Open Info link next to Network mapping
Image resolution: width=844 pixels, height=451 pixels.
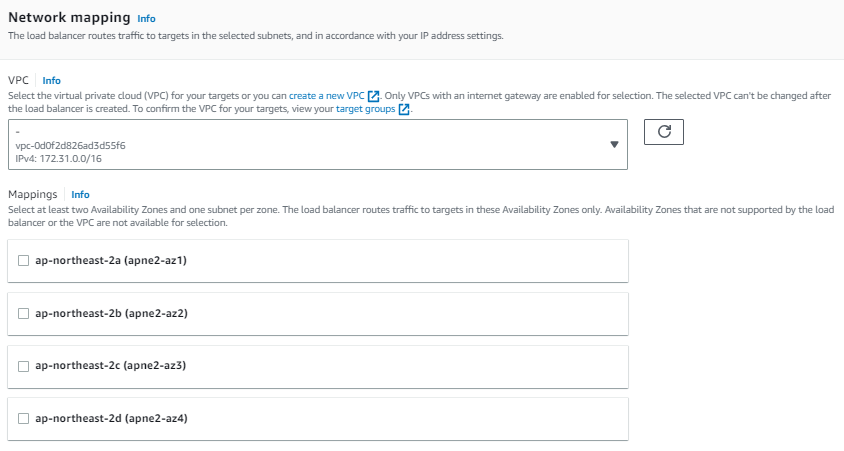(x=146, y=18)
